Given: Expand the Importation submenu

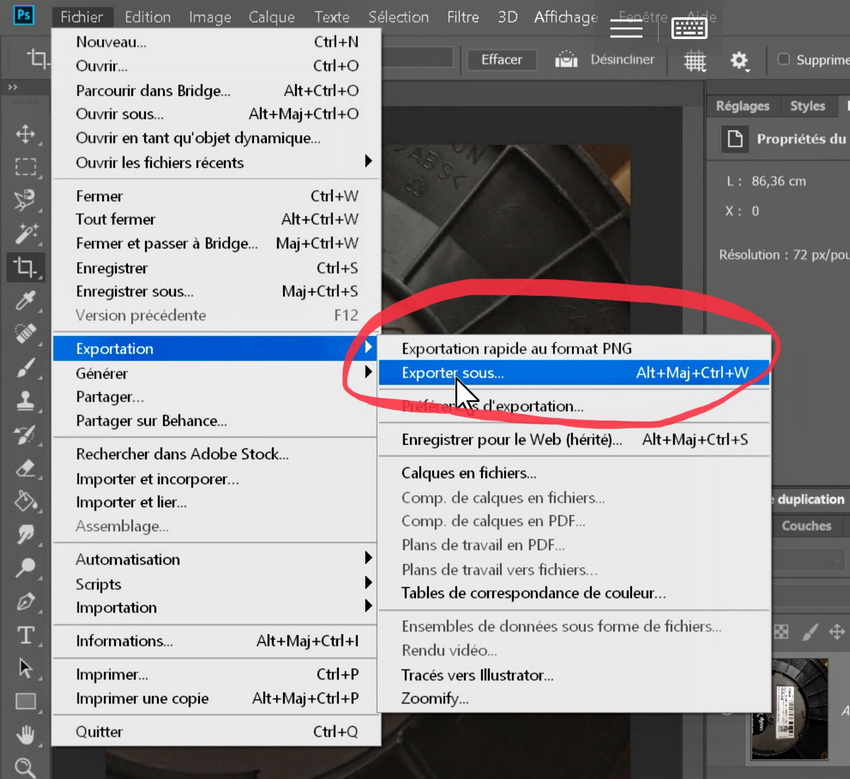Looking at the screenshot, I should click(216, 607).
